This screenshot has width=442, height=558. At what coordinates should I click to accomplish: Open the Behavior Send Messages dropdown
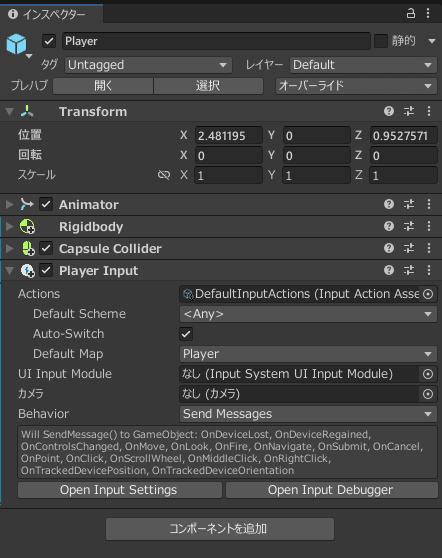pyautogui.click(x=308, y=414)
